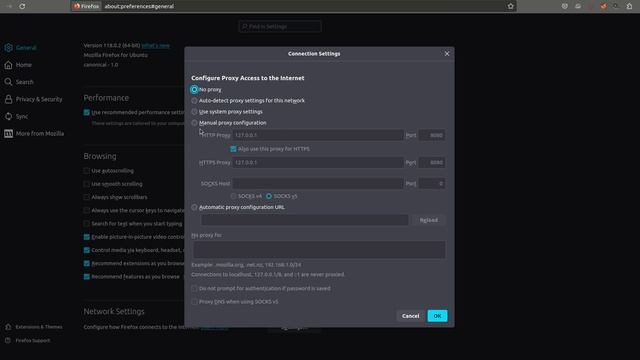
Task: Toggle Enable picture-in-picture video controls checkbox
Action: pos(87,237)
